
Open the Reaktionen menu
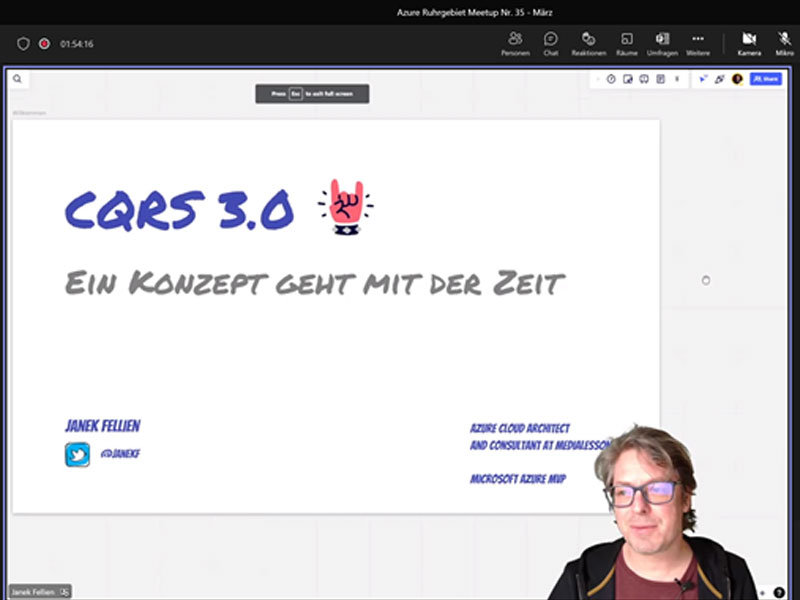(588, 44)
